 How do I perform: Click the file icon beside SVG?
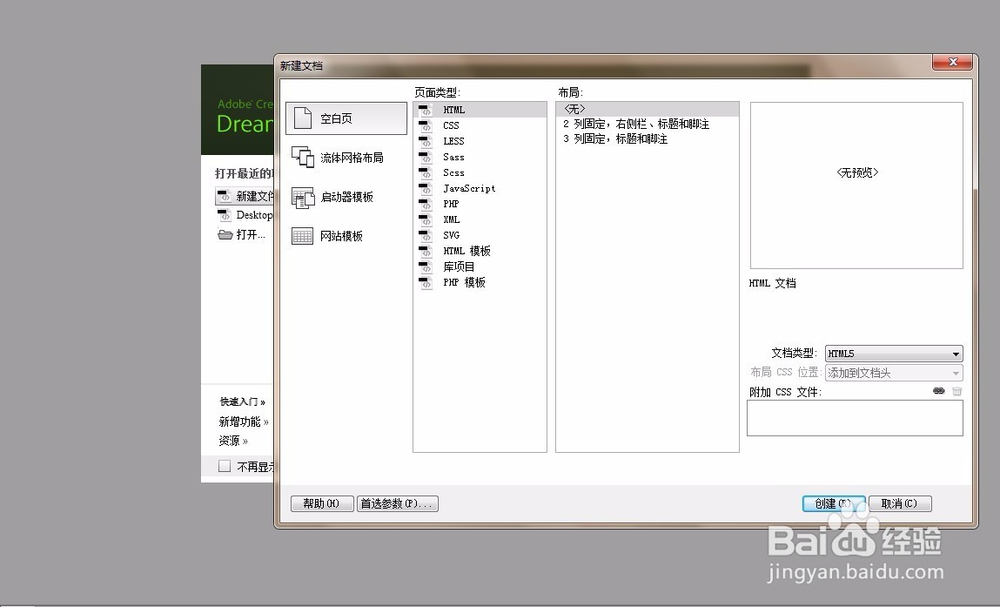[x=426, y=235]
